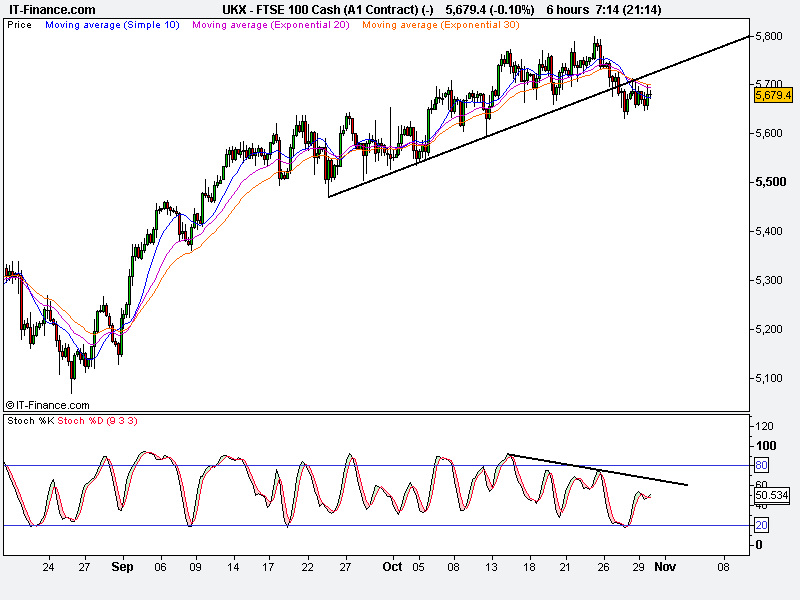The width and height of the screenshot is (800, 600).
Task: Click the 7:14 (21:14) time text
Action: (629, 10)
